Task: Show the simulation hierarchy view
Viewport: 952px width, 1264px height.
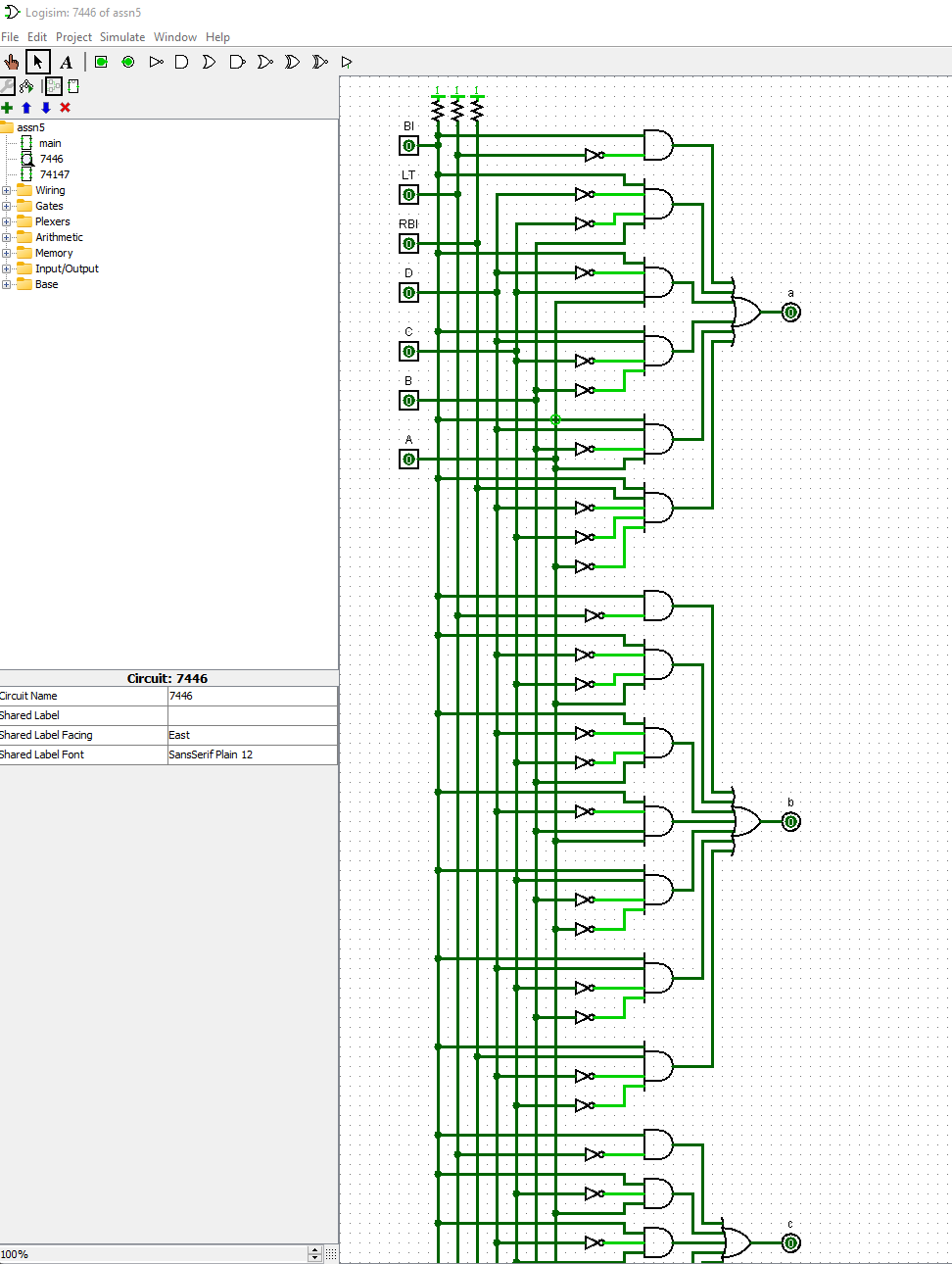Action: pos(26,86)
